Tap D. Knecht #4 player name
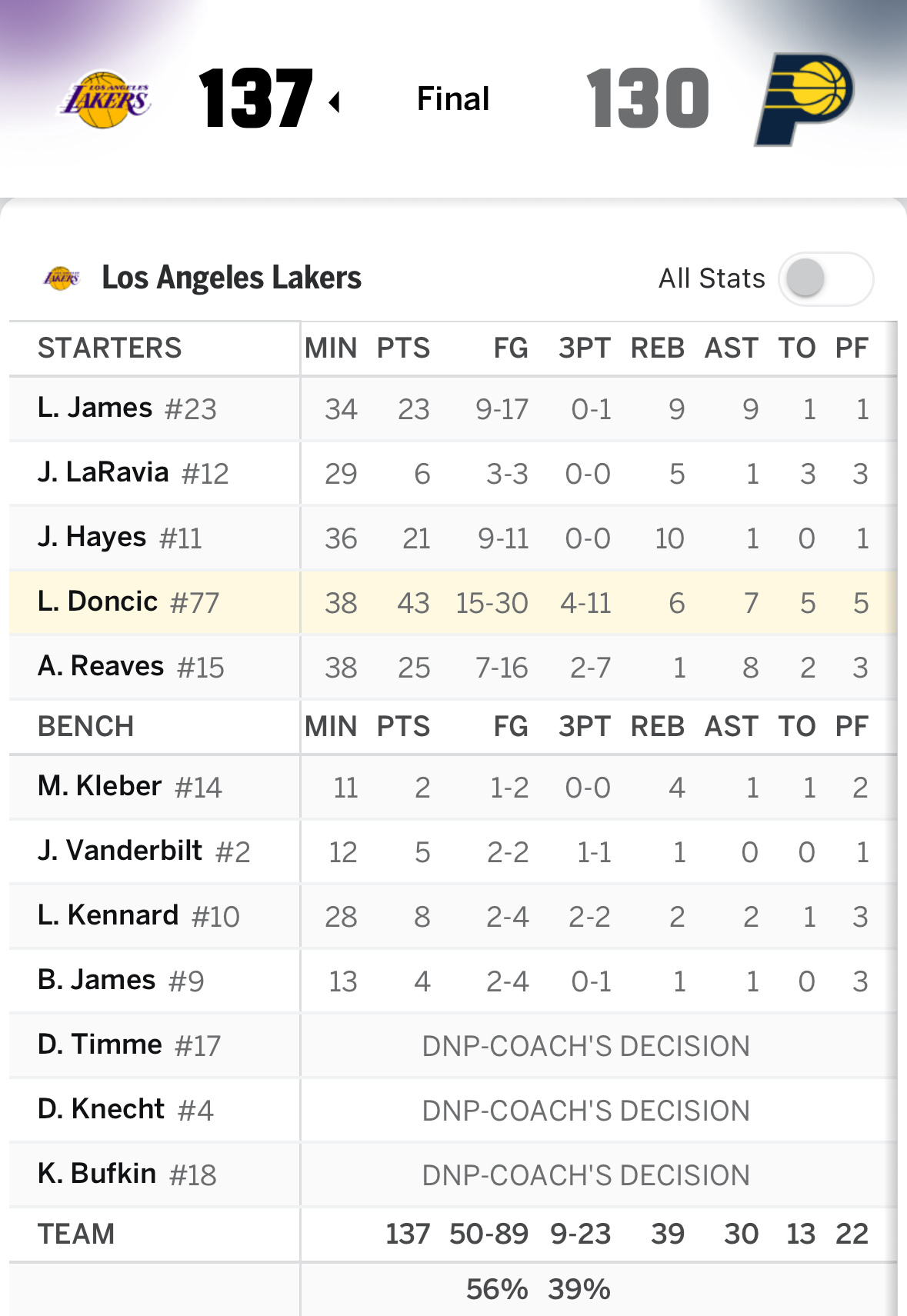 125,1110
